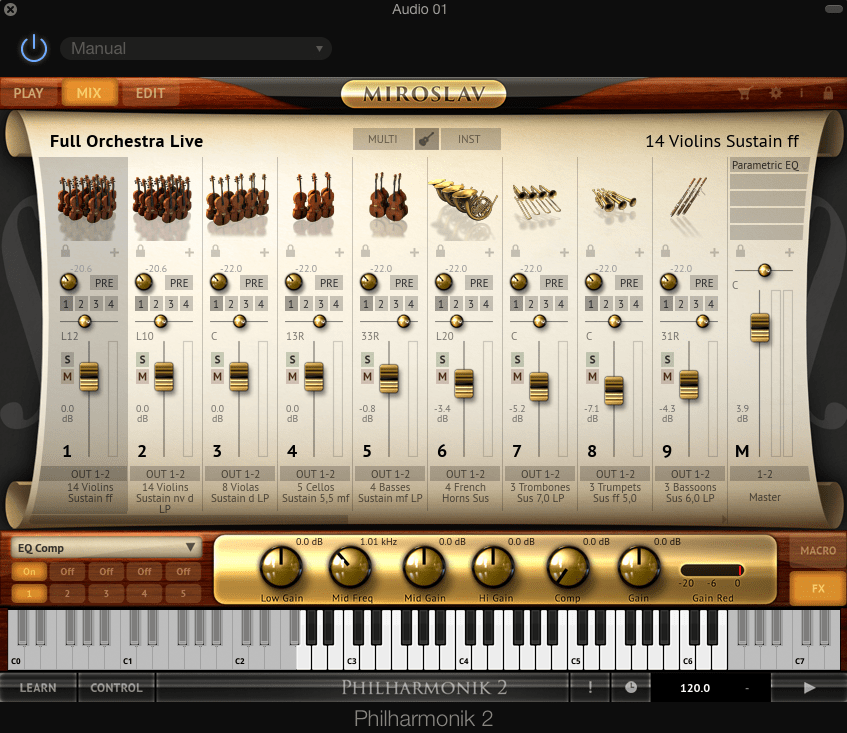Switch to the EDIT tab
847x733 pixels.
150,93
